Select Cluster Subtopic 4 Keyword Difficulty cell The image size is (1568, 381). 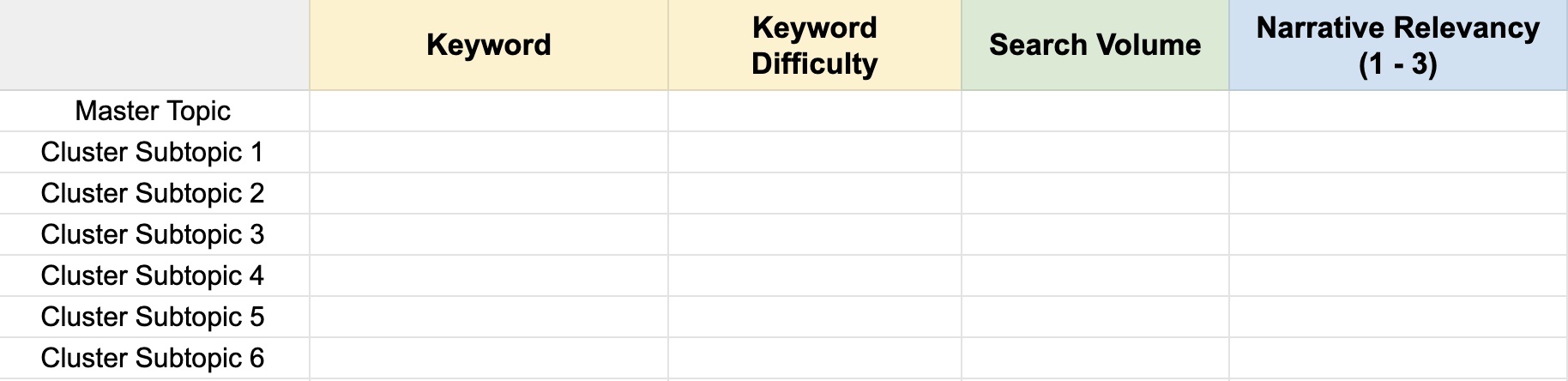click(x=815, y=275)
